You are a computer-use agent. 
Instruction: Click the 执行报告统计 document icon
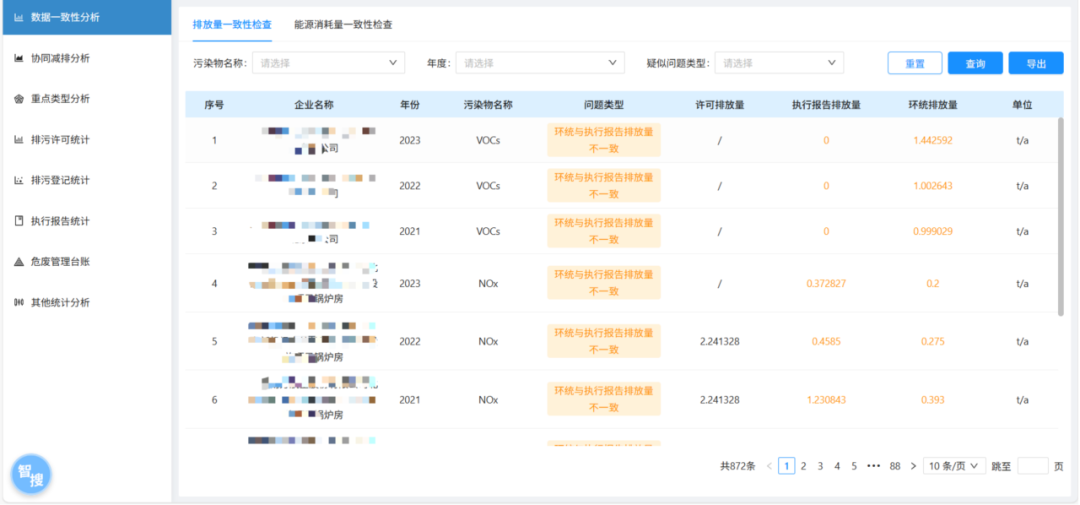pyautogui.click(x=18, y=221)
